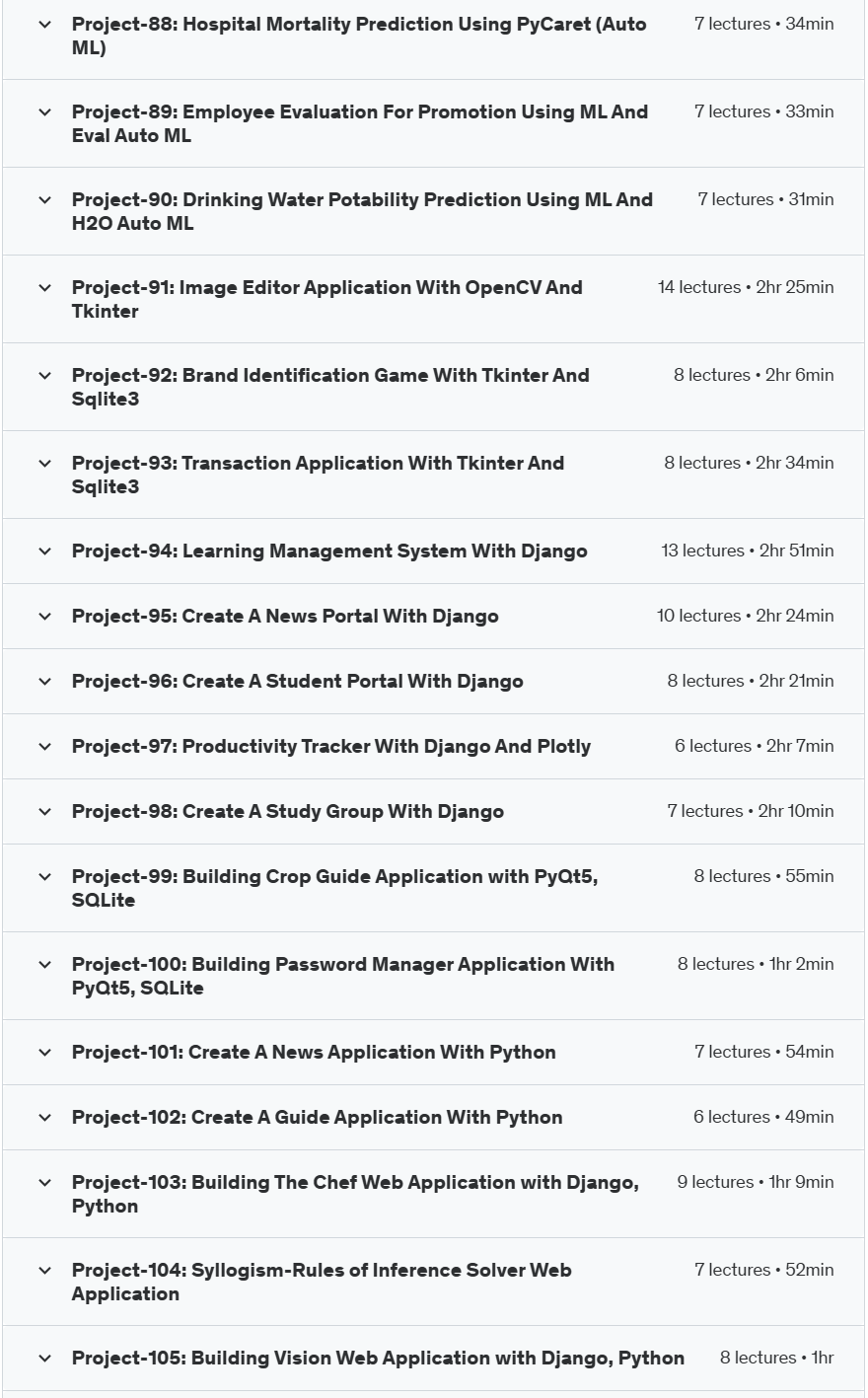Expand Project-89 Employee Evaluation chevron

click(44, 112)
